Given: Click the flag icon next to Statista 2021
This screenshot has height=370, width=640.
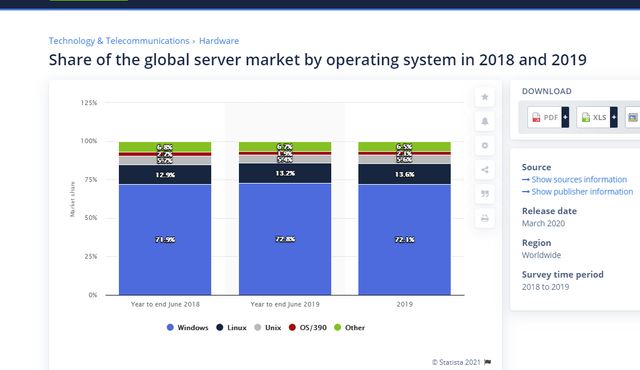Looking at the screenshot, I should (x=488, y=362).
